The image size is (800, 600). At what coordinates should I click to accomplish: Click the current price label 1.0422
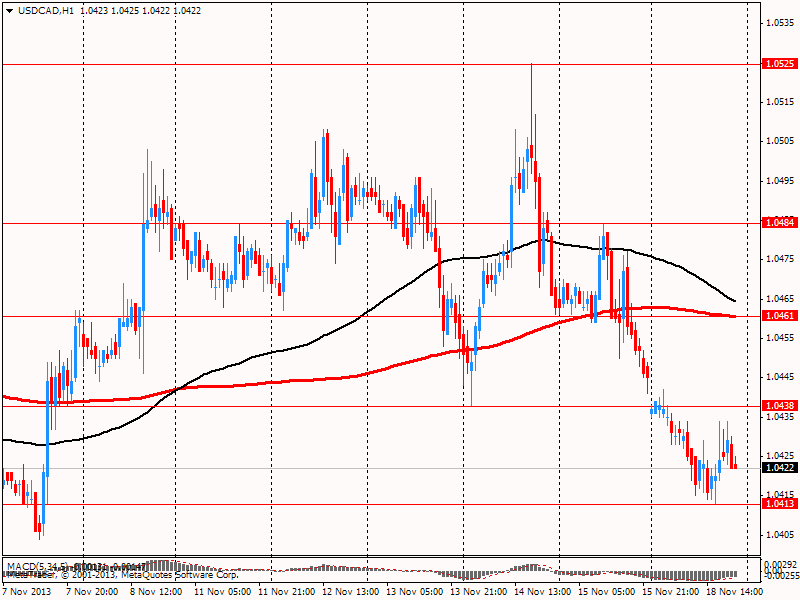(x=780, y=468)
